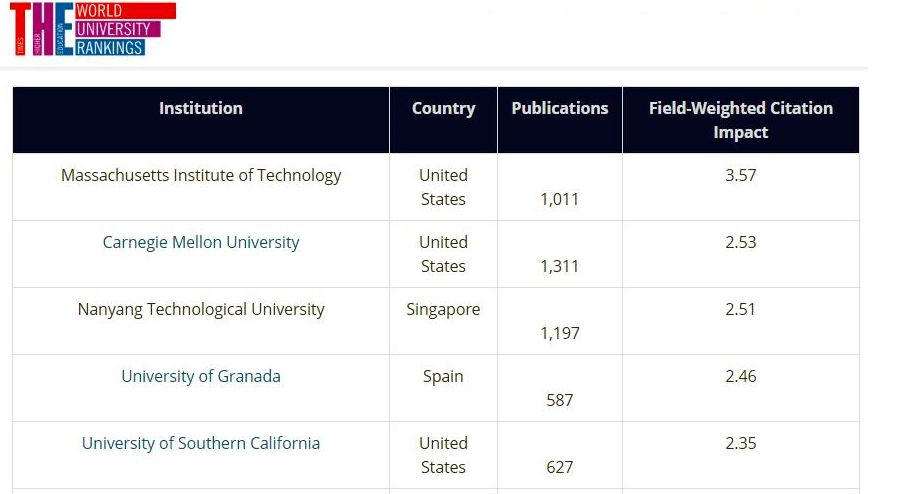Click the Field-Weighted Citation Impact header

tap(741, 120)
